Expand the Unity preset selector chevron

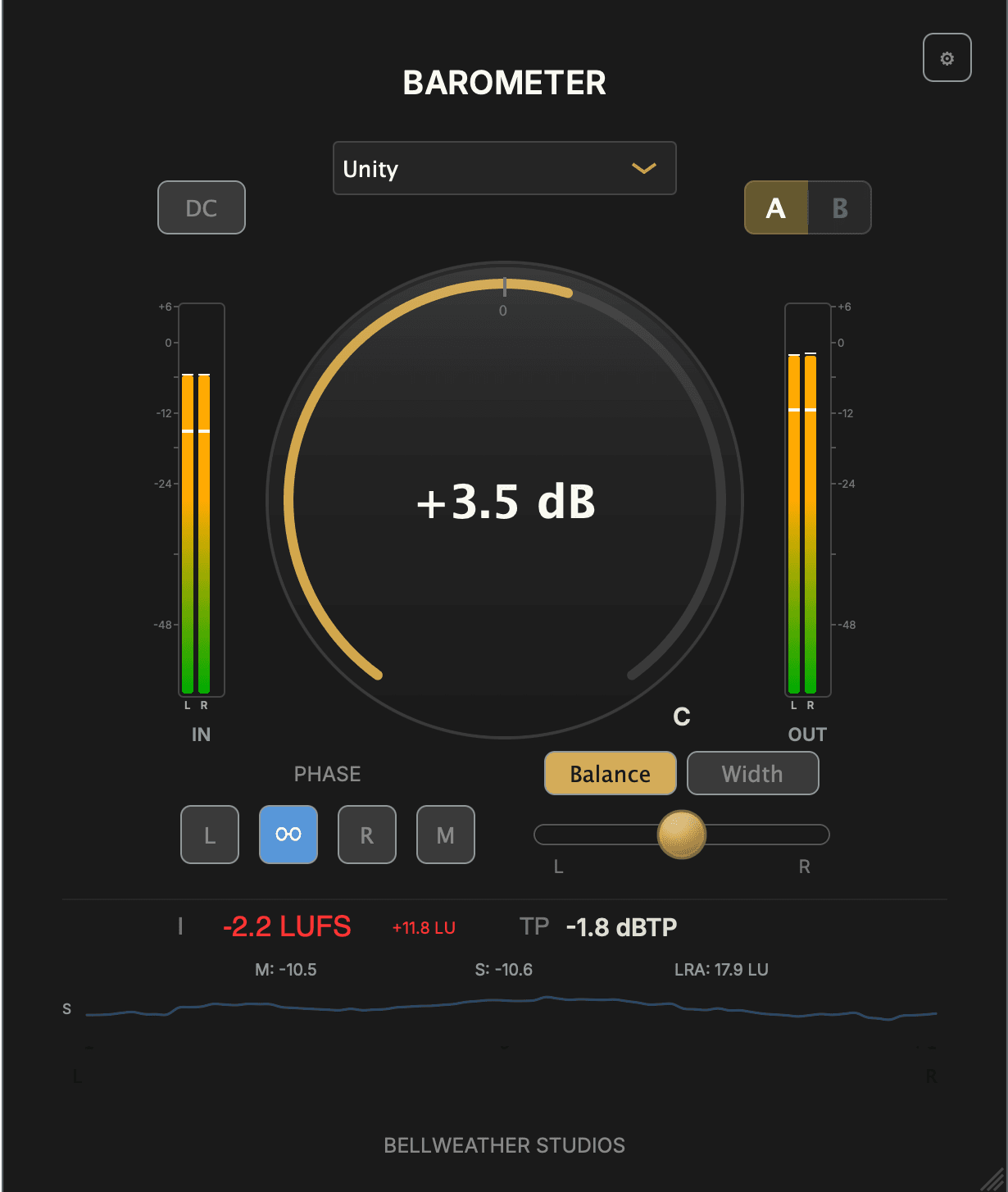click(644, 168)
